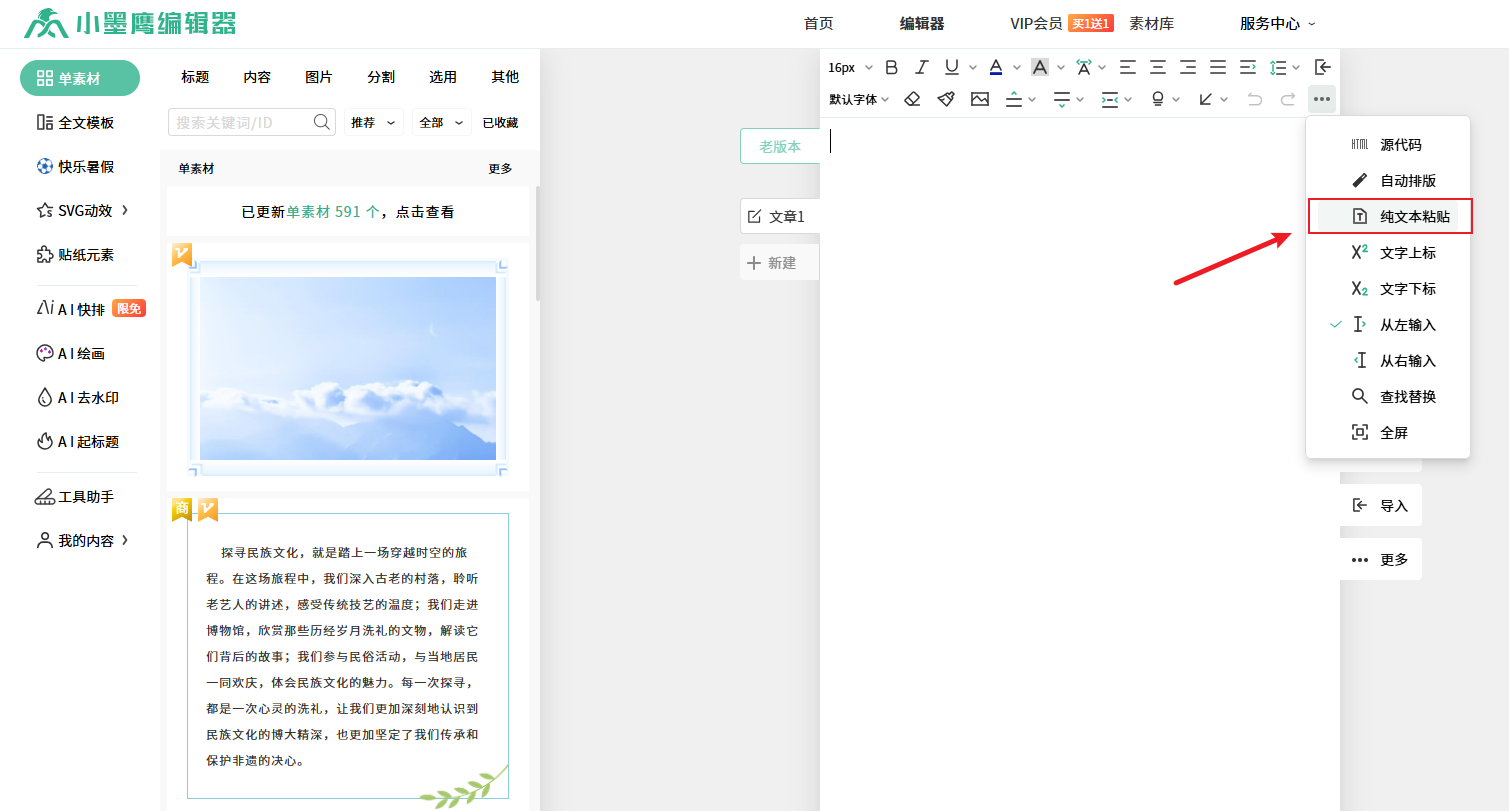The width and height of the screenshot is (1509, 811).
Task: Switch to 从右输入 input direction
Action: (x=1388, y=361)
